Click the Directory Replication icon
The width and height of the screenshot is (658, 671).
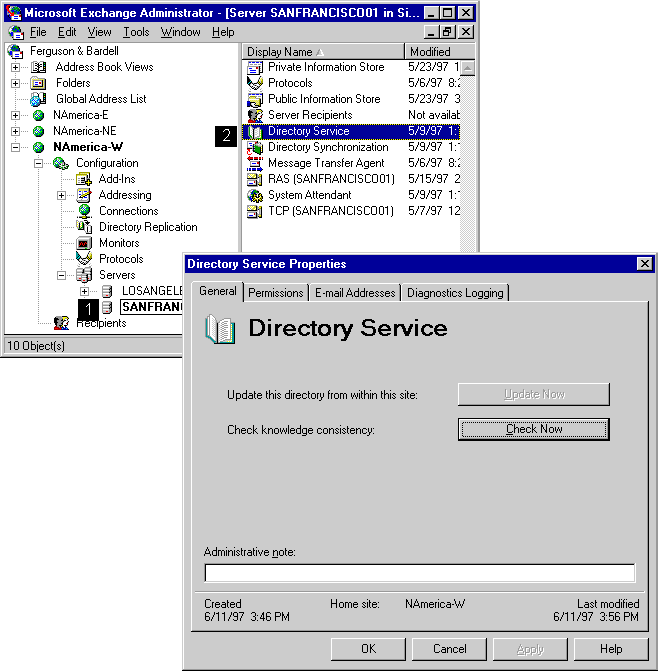click(84, 227)
